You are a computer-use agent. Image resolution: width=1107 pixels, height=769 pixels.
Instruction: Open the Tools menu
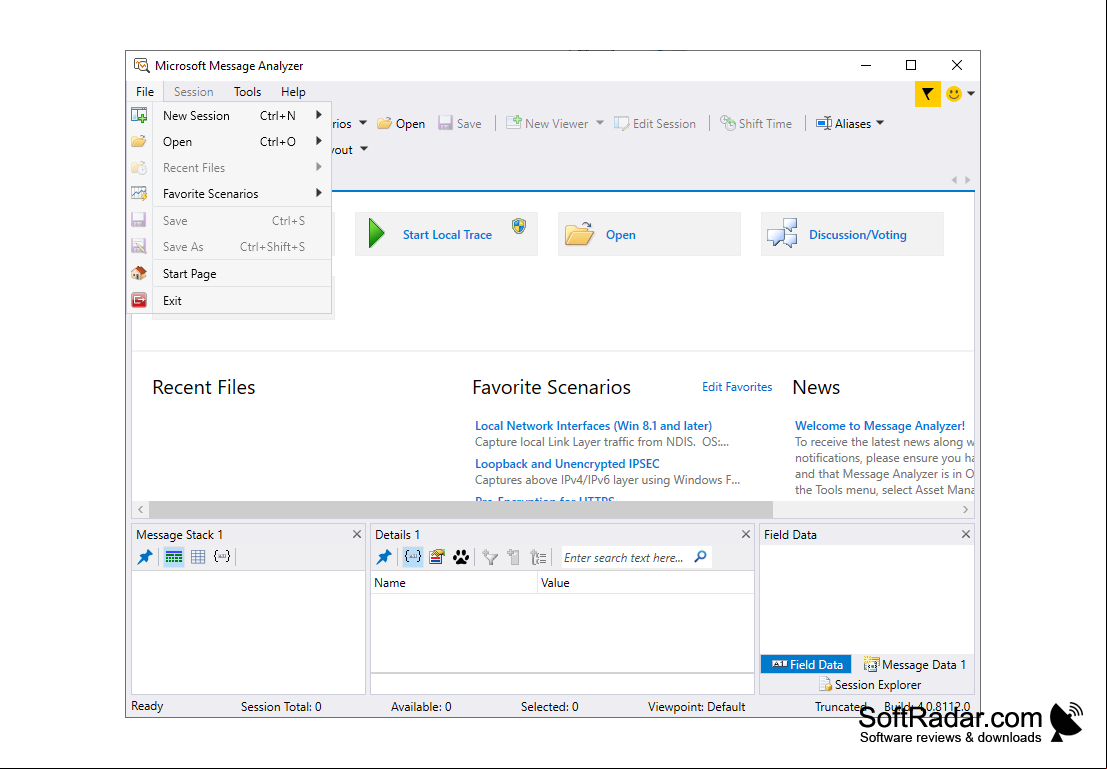[x=247, y=92]
